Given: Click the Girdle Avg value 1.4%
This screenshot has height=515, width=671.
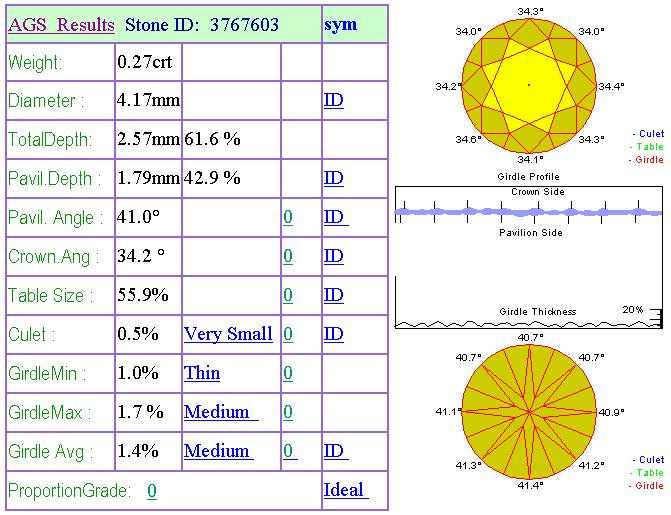Looking at the screenshot, I should tap(138, 451).
